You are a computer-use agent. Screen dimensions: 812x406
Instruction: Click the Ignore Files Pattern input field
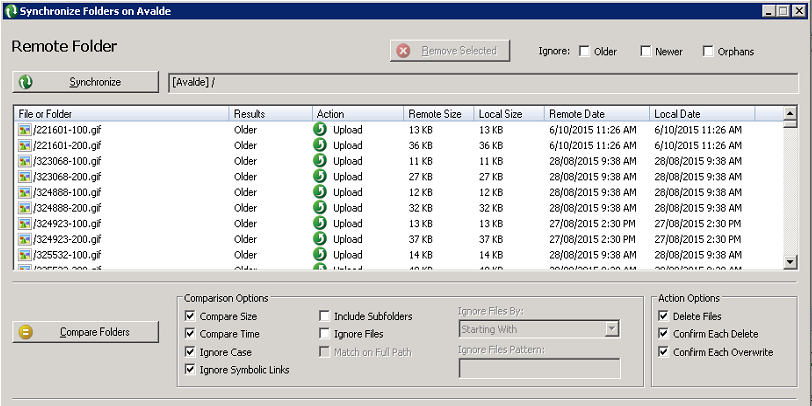(x=540, y=368)
